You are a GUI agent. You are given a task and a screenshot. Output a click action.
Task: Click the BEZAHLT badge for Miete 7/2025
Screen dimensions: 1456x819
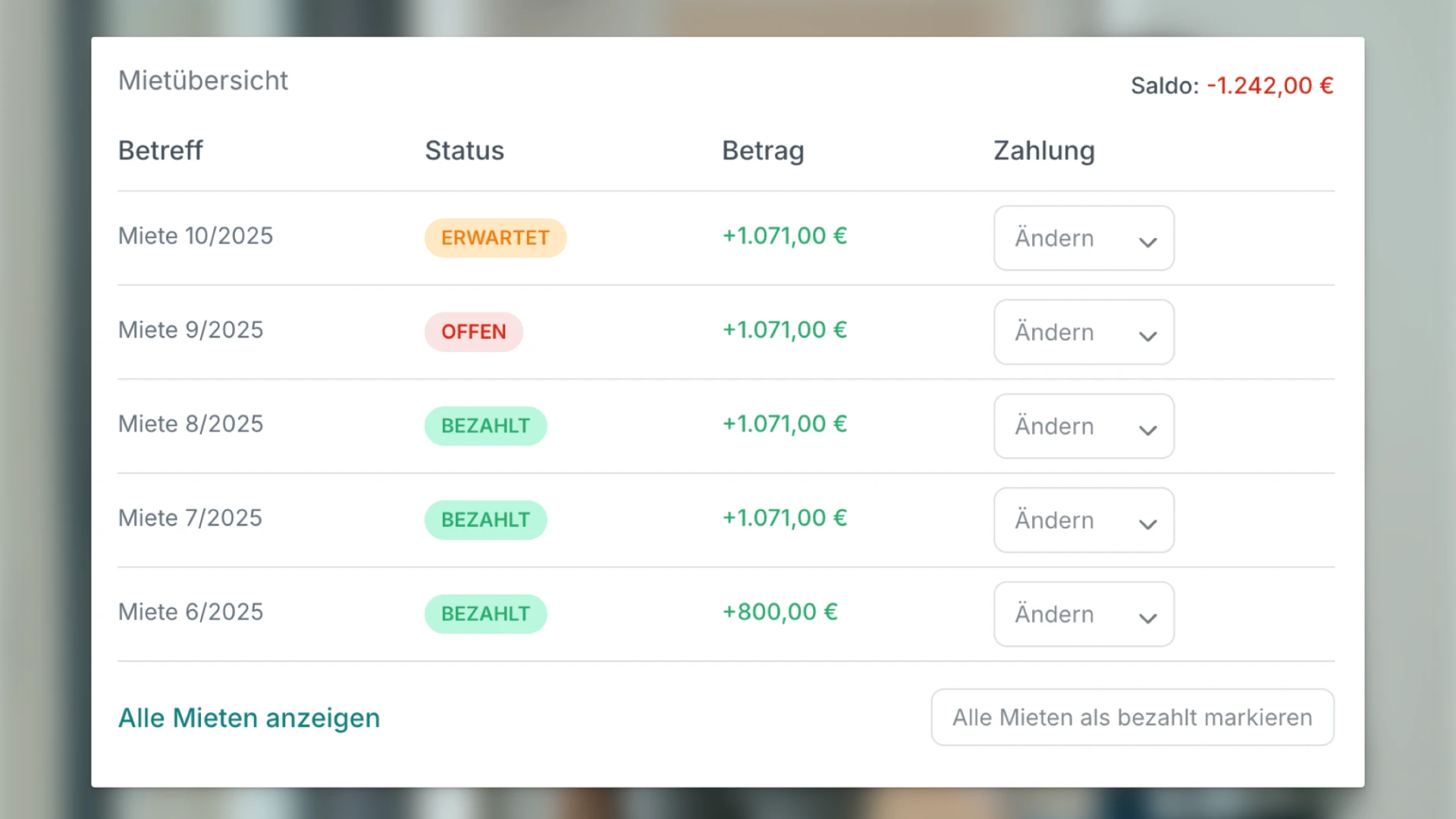485,520
